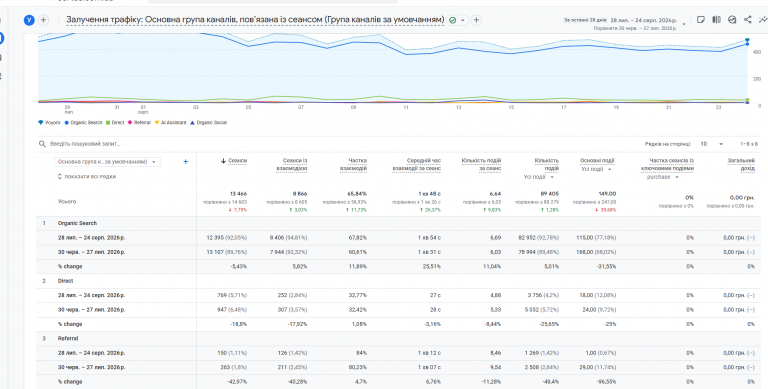Toggle the Усього series in chart legend

tap(49, 122)
